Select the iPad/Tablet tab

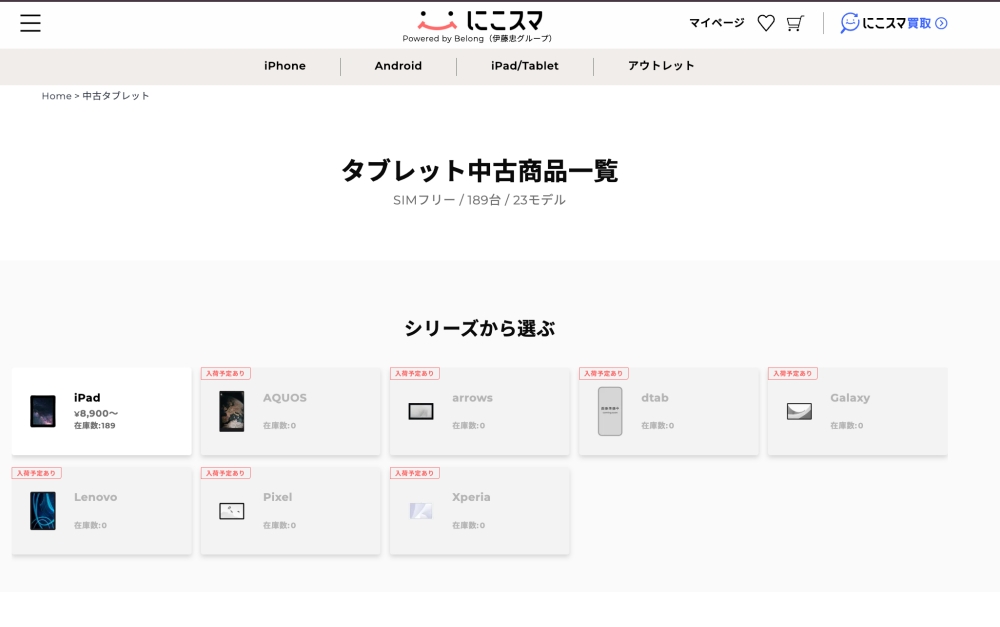click(x=525, y=66)
